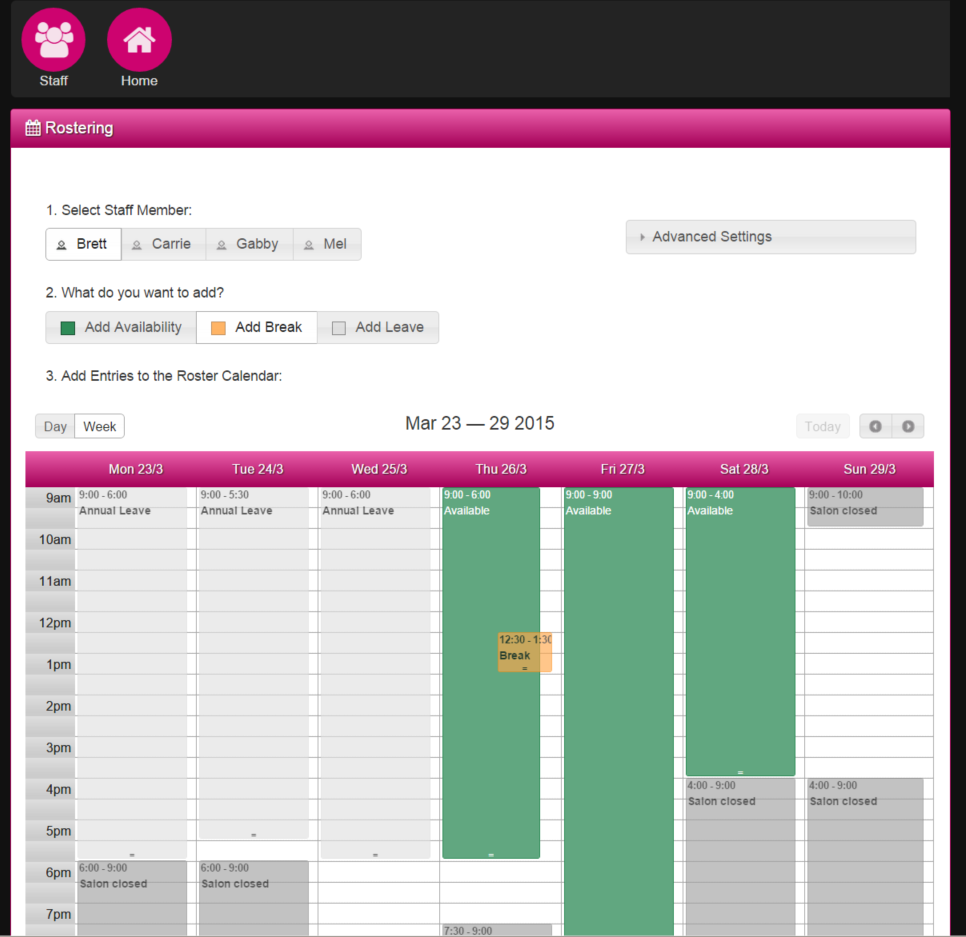Select the Sat 28/3 column header

tap(744, 469)
